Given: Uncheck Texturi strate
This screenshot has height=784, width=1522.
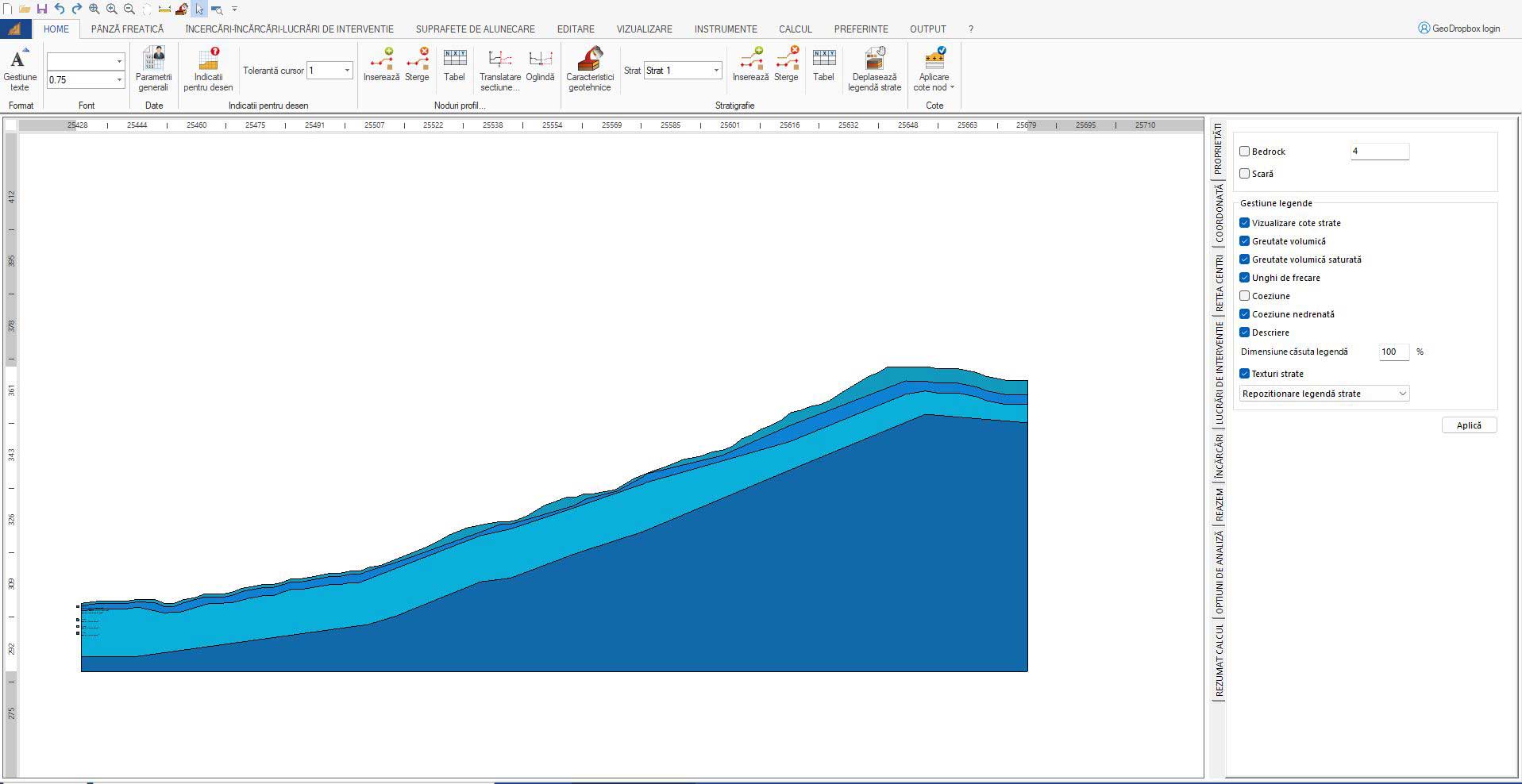Looking at the screenshot, I should click(x=1245, y=374).
